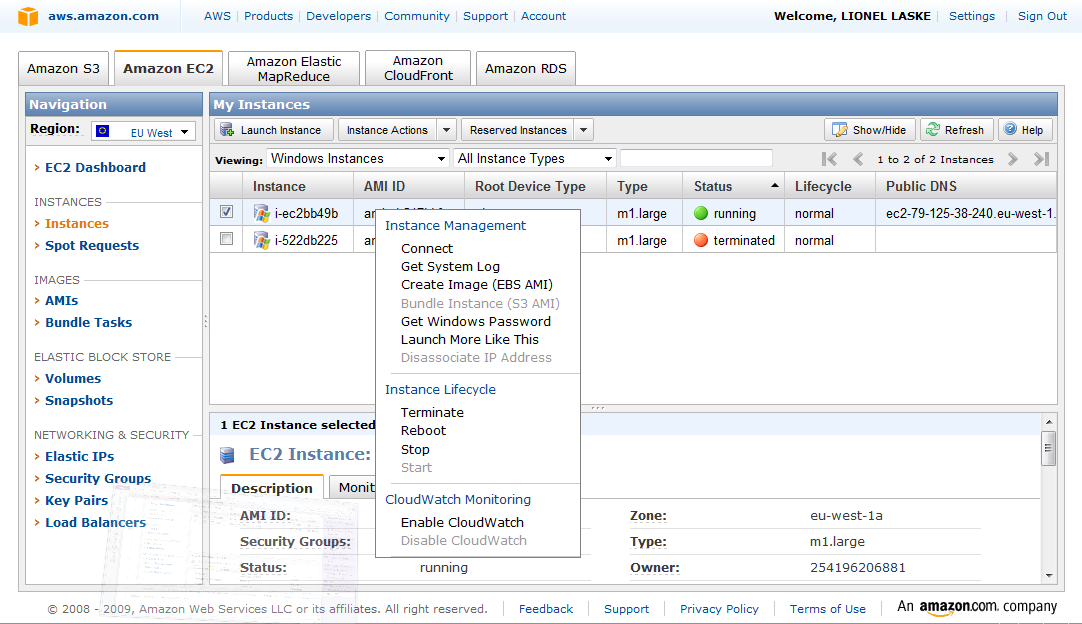The width and height of the screenshot is (1082, 624).
Task: Go to the last page of instances
Action: pos(1041,159)
